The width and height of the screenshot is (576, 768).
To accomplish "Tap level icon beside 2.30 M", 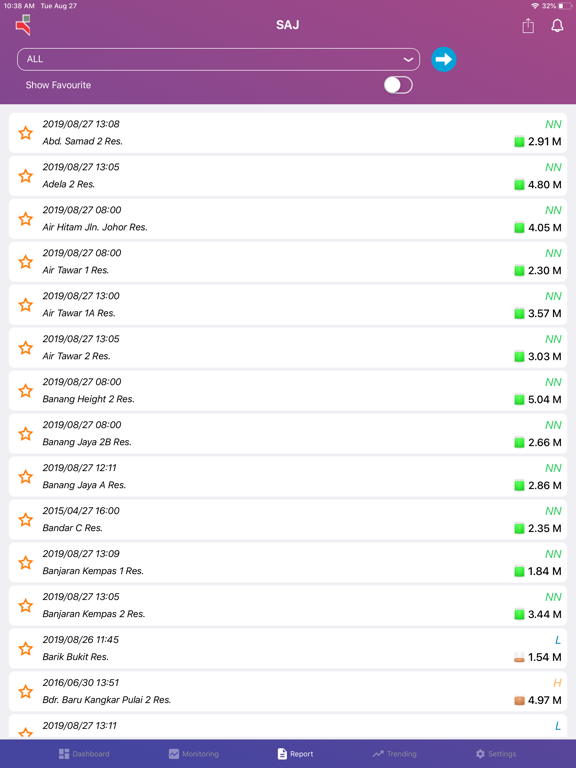I will click(x=519, y=270).
